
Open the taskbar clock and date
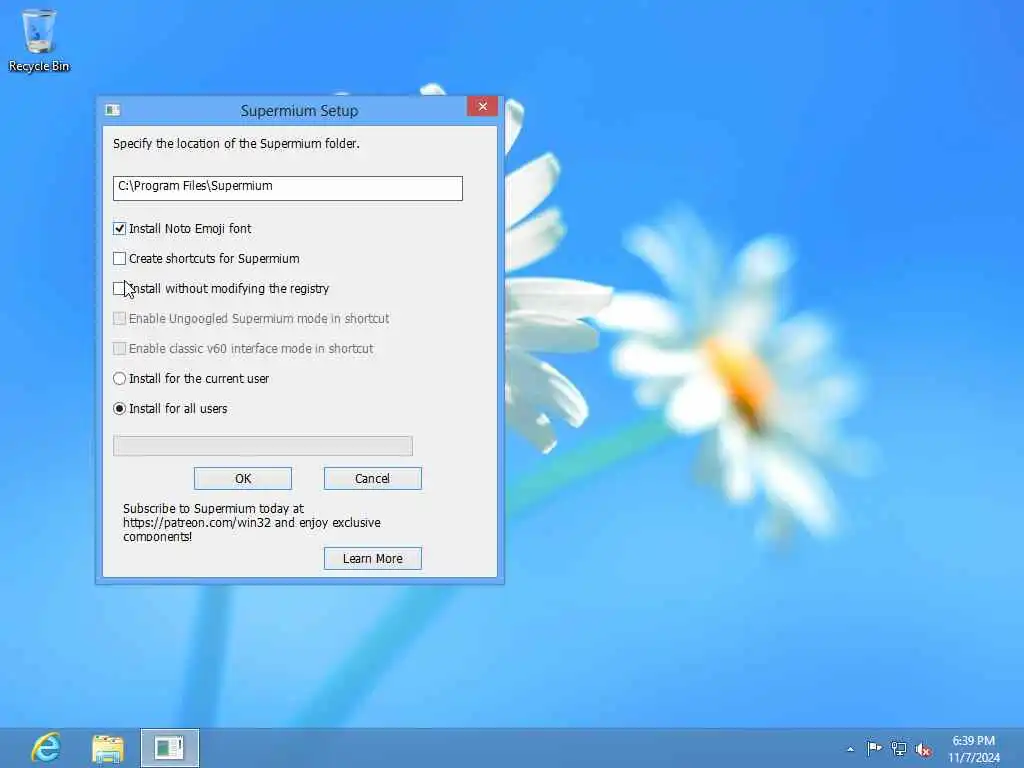click(974, 749)
